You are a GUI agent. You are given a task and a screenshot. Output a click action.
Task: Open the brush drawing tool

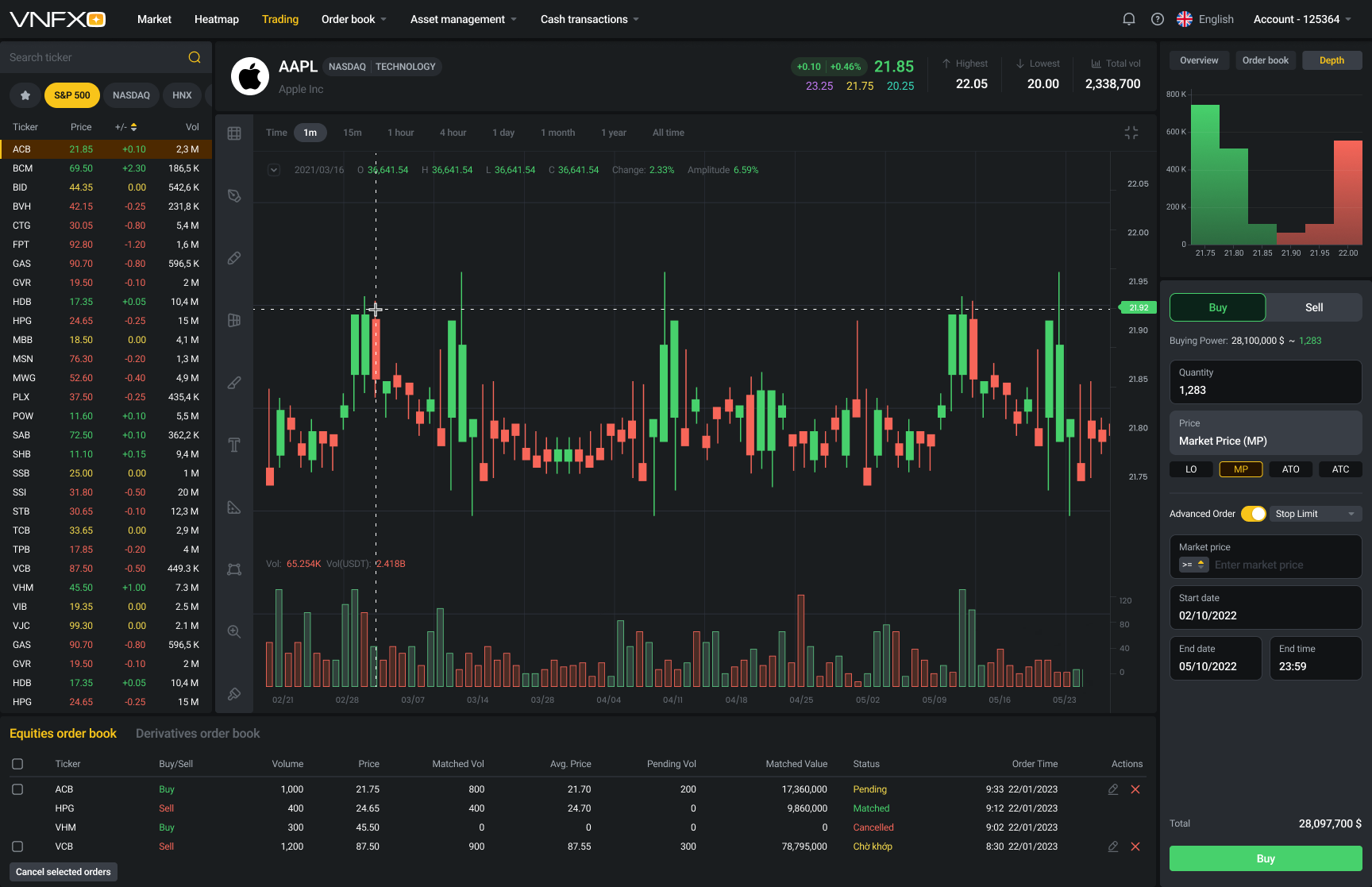pos(234,383)
